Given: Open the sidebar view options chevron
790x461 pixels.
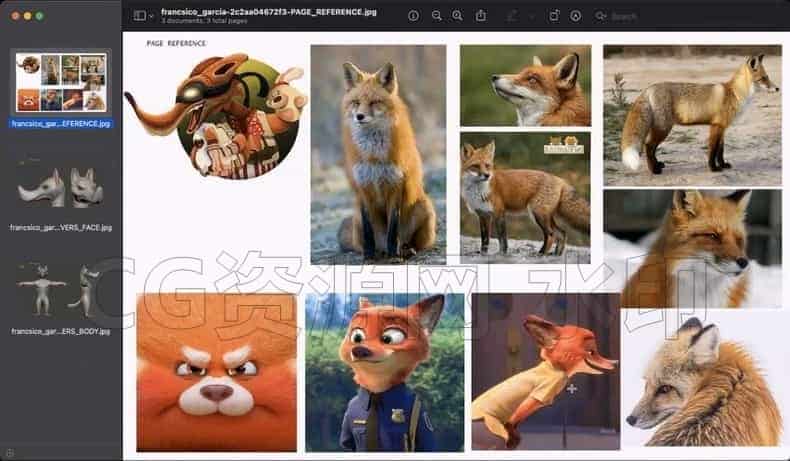Looking at the screenshot, I should coord(151,16).
